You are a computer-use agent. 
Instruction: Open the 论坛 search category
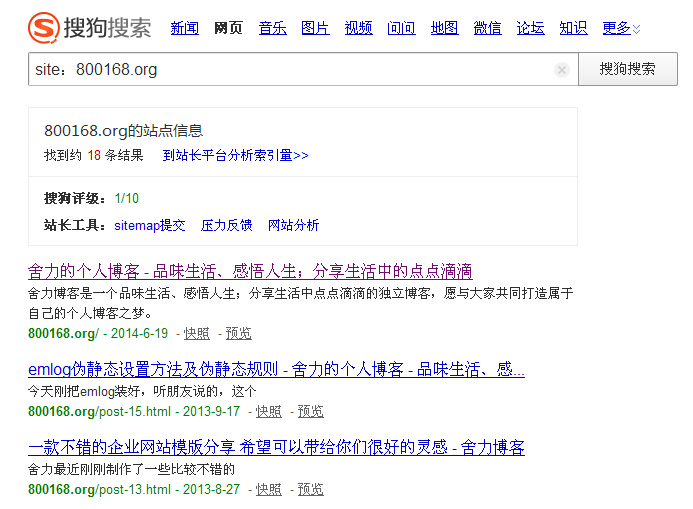point(530,28)
